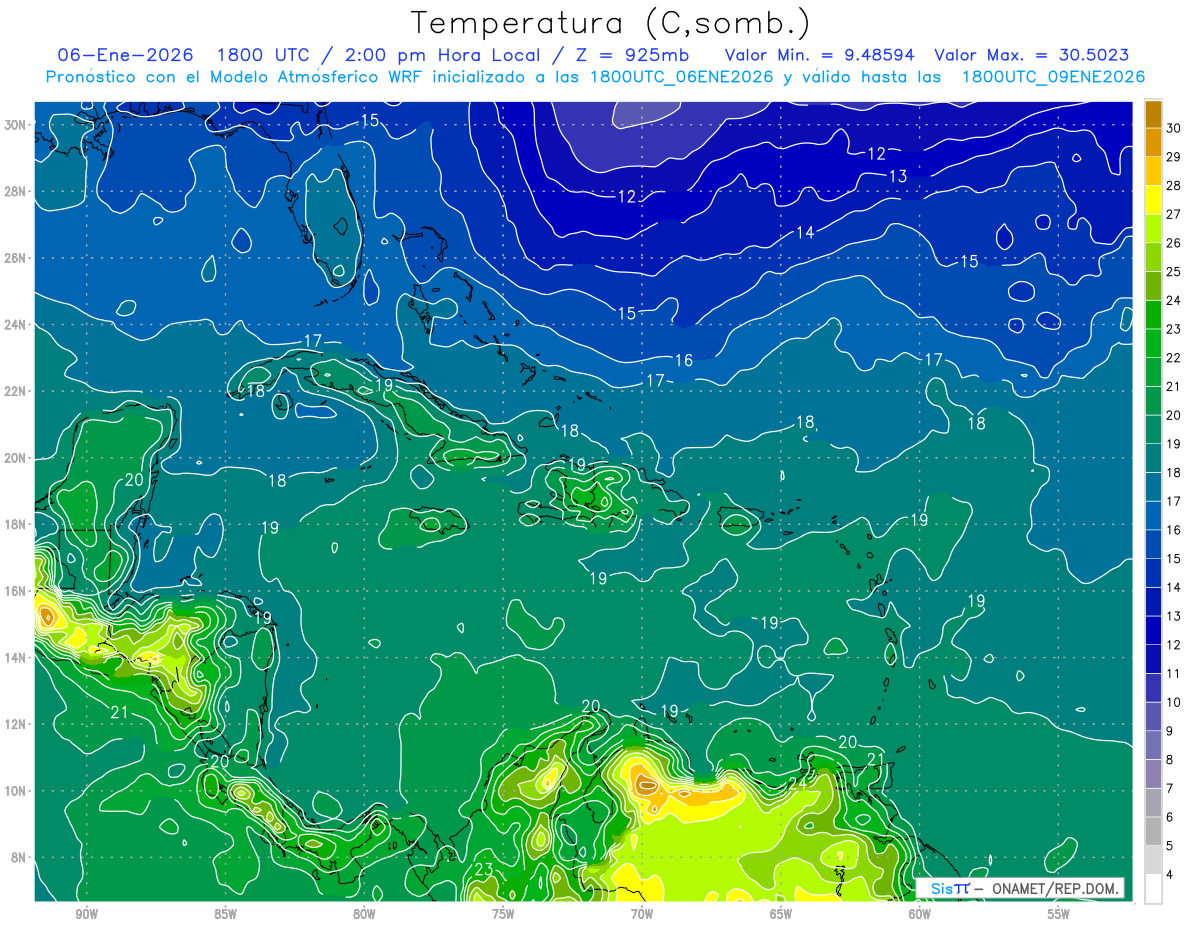
Task: Click the 18N latitude axis label
Action: pyautogui.click(x=16, y=524)
